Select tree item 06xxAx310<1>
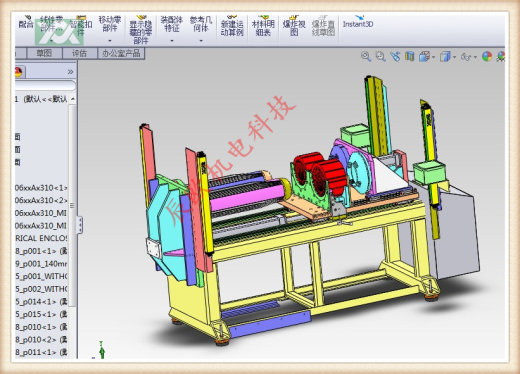Viewport: 520px width, 374px height. (41, 188)
